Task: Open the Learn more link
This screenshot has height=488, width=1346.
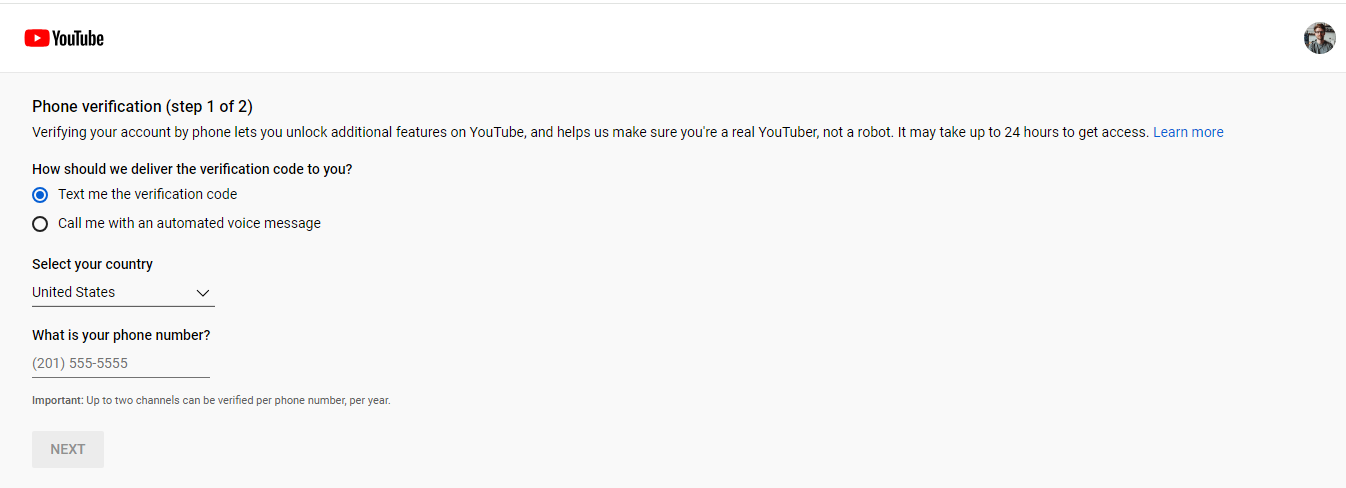Action: pyautogui.click(x=1188, y=132)
